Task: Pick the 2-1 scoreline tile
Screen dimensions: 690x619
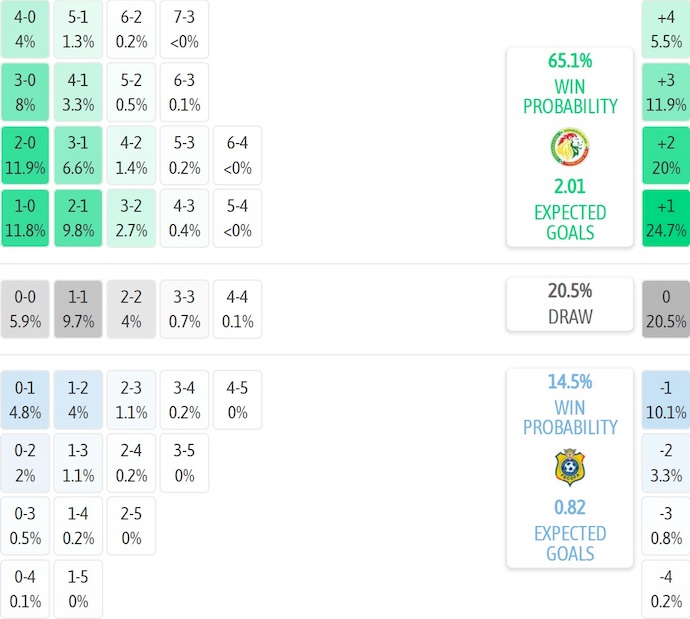Action: [x=78, y=219]
